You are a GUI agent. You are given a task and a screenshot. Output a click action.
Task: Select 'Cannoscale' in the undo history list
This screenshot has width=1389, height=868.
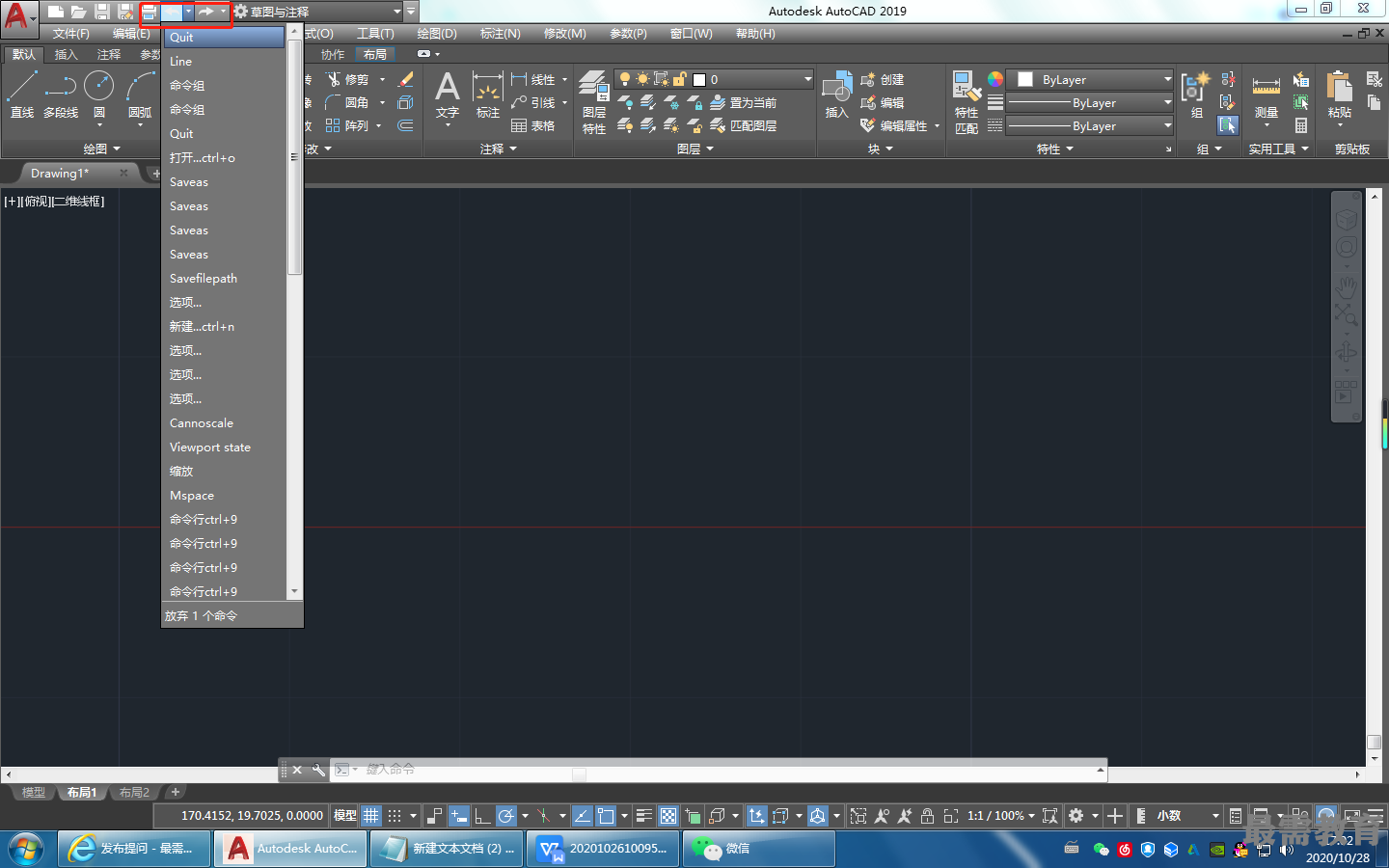tap(225, 422)
